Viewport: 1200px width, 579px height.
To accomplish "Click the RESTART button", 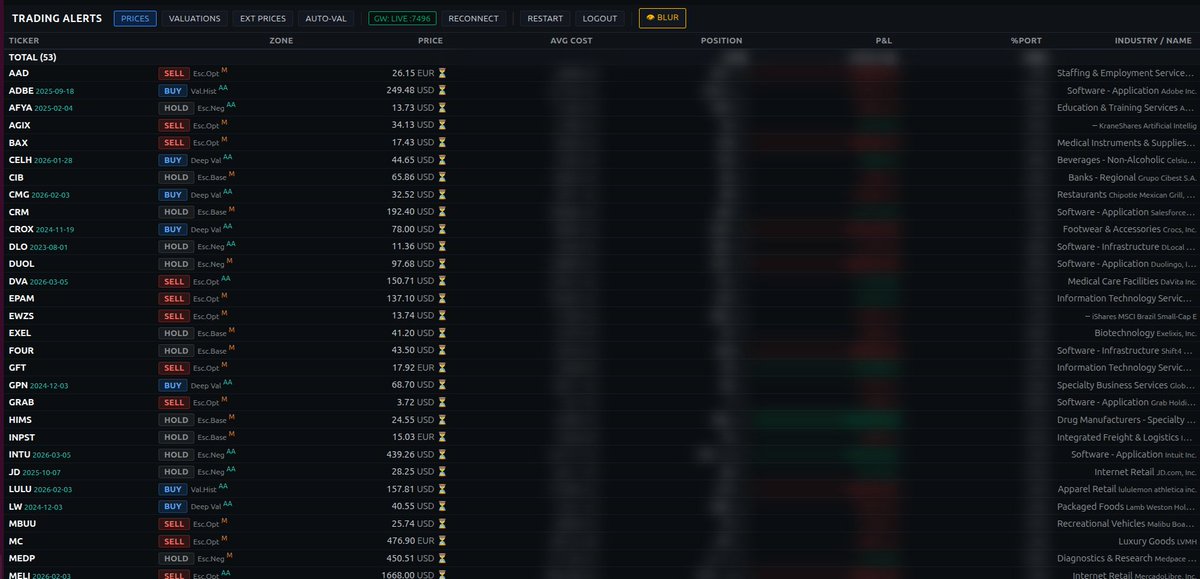I will pos(545,19).
